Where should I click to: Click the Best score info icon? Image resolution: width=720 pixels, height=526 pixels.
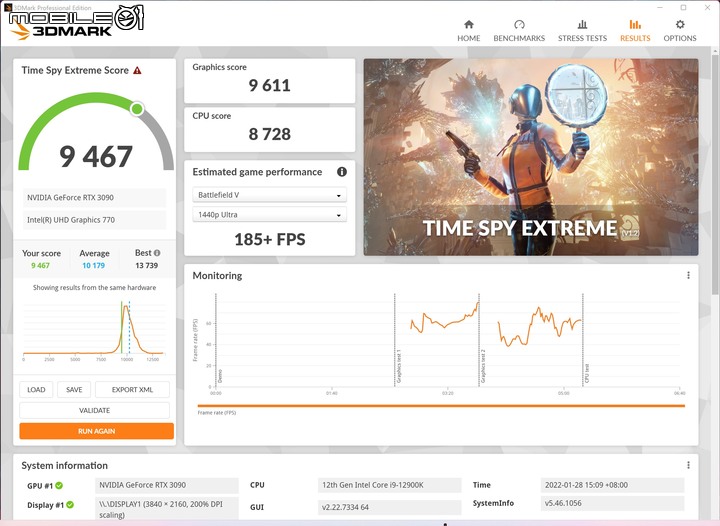pos(157,253)
